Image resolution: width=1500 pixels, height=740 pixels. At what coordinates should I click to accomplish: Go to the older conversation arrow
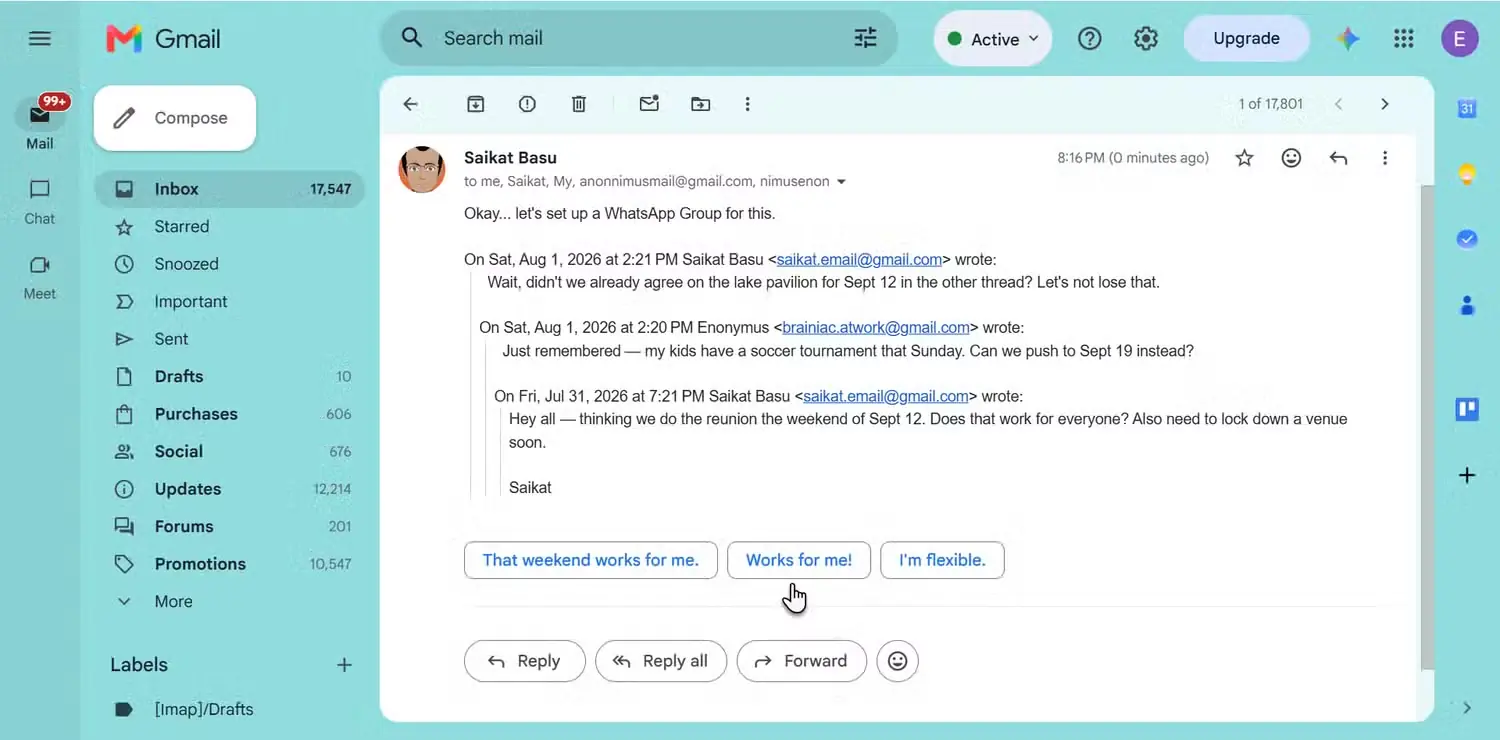1385,104
